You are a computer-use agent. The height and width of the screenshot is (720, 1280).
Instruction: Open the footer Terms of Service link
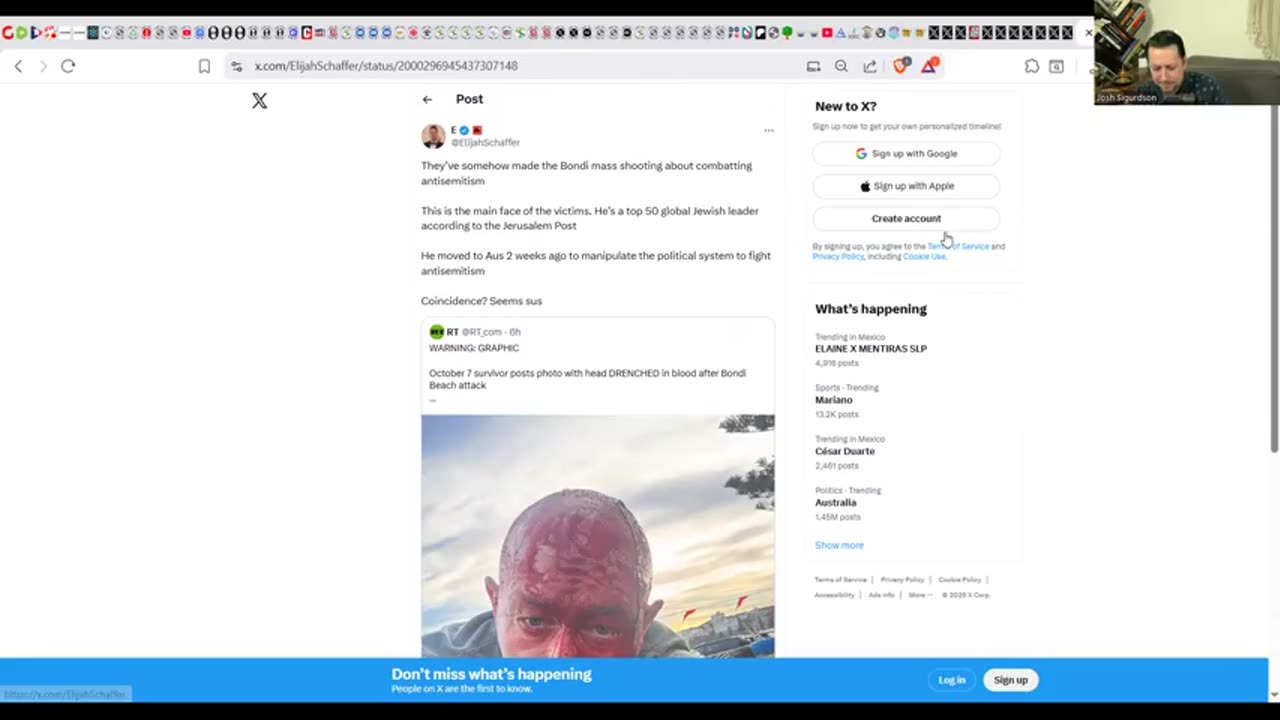pos(840,580)
